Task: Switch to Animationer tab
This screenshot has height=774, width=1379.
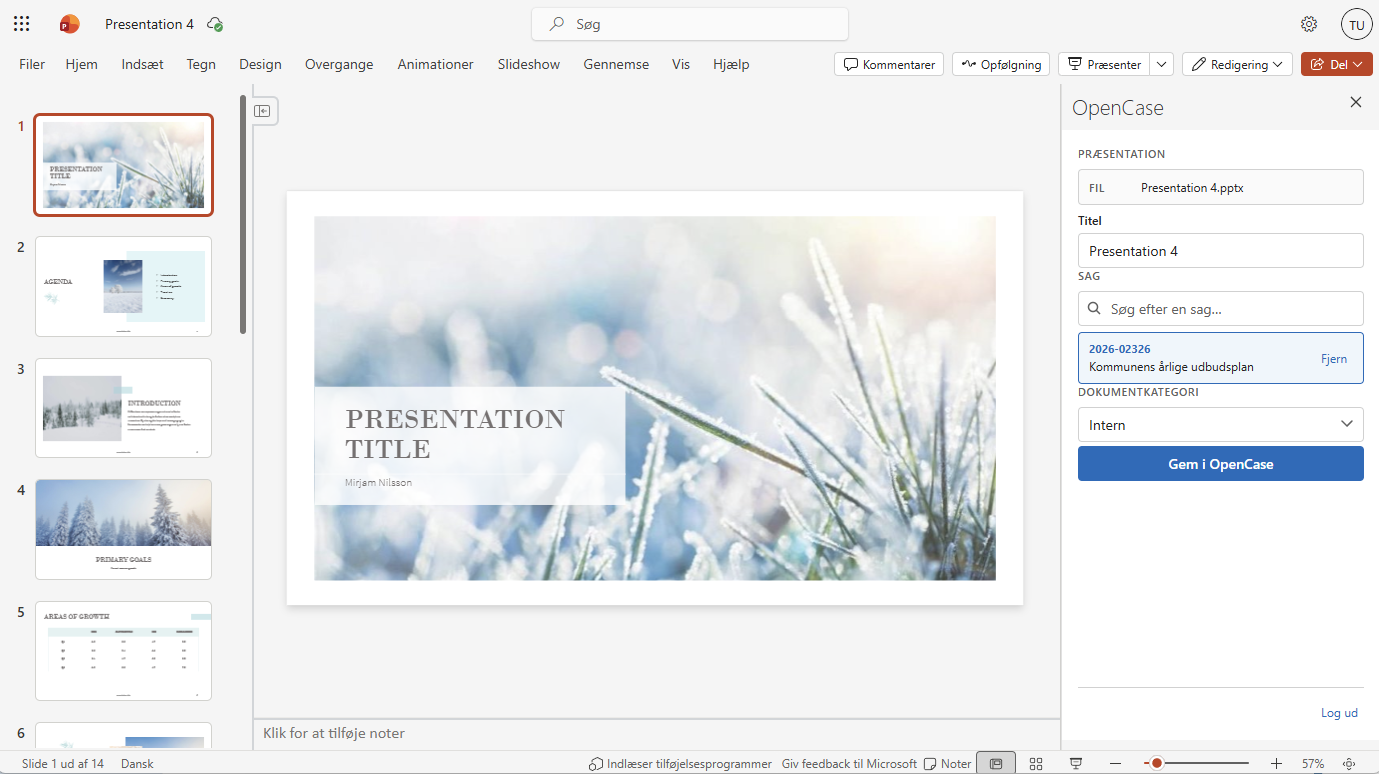Action: coord(435,64)
